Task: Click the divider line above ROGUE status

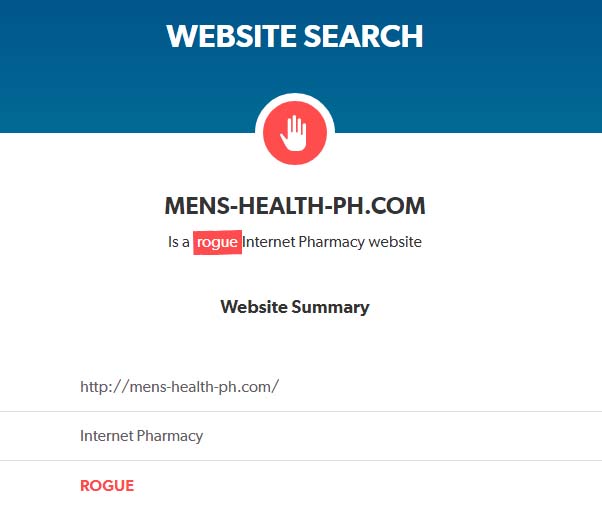Action: (301, 460)
